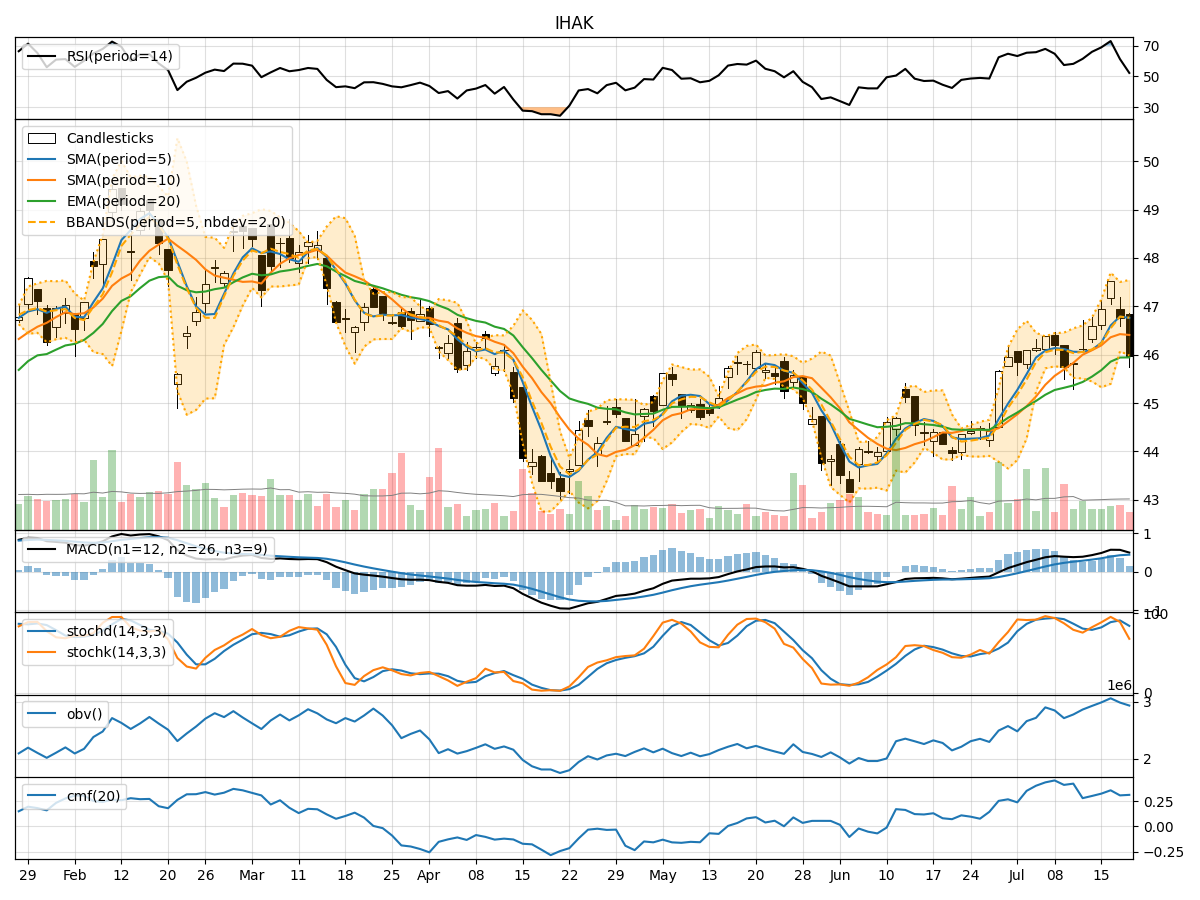Click the obv() legend line symbol
The image size is (1200, 900).
point(42,714)
